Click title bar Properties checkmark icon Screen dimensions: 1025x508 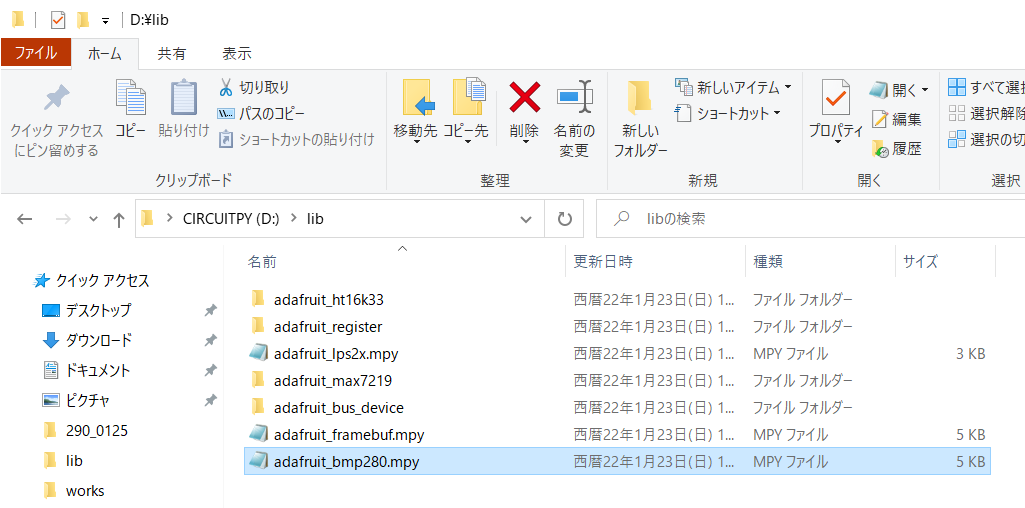tap(58, 20)
